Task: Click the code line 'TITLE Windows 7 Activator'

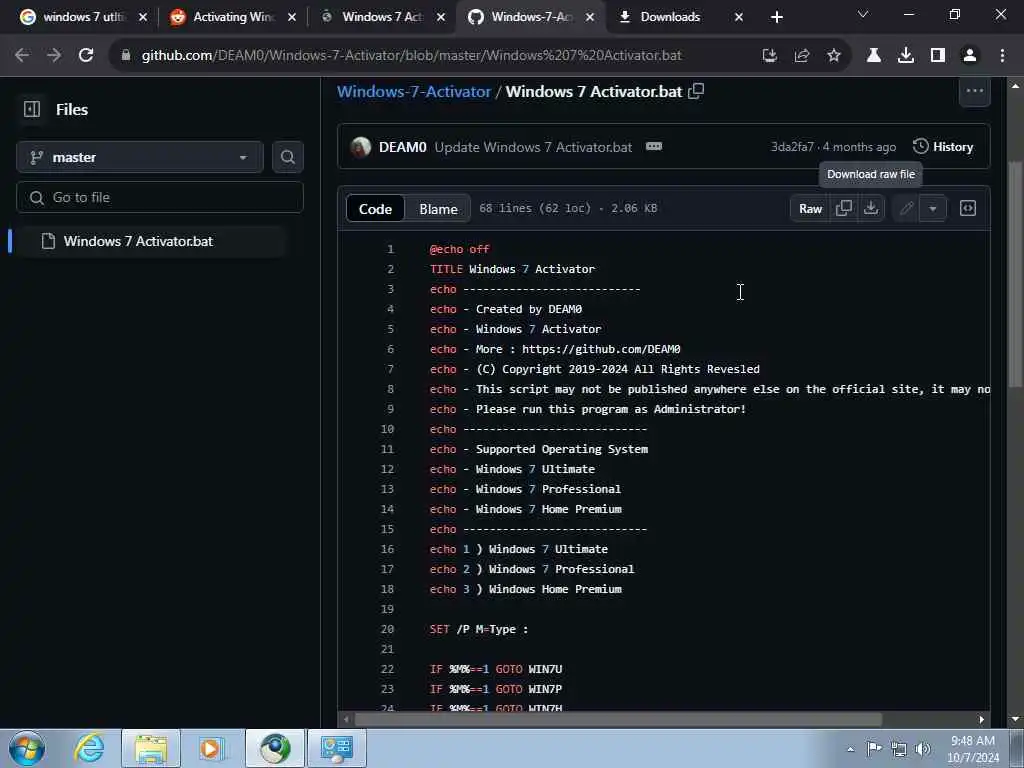Action: [x=513, y=268]
